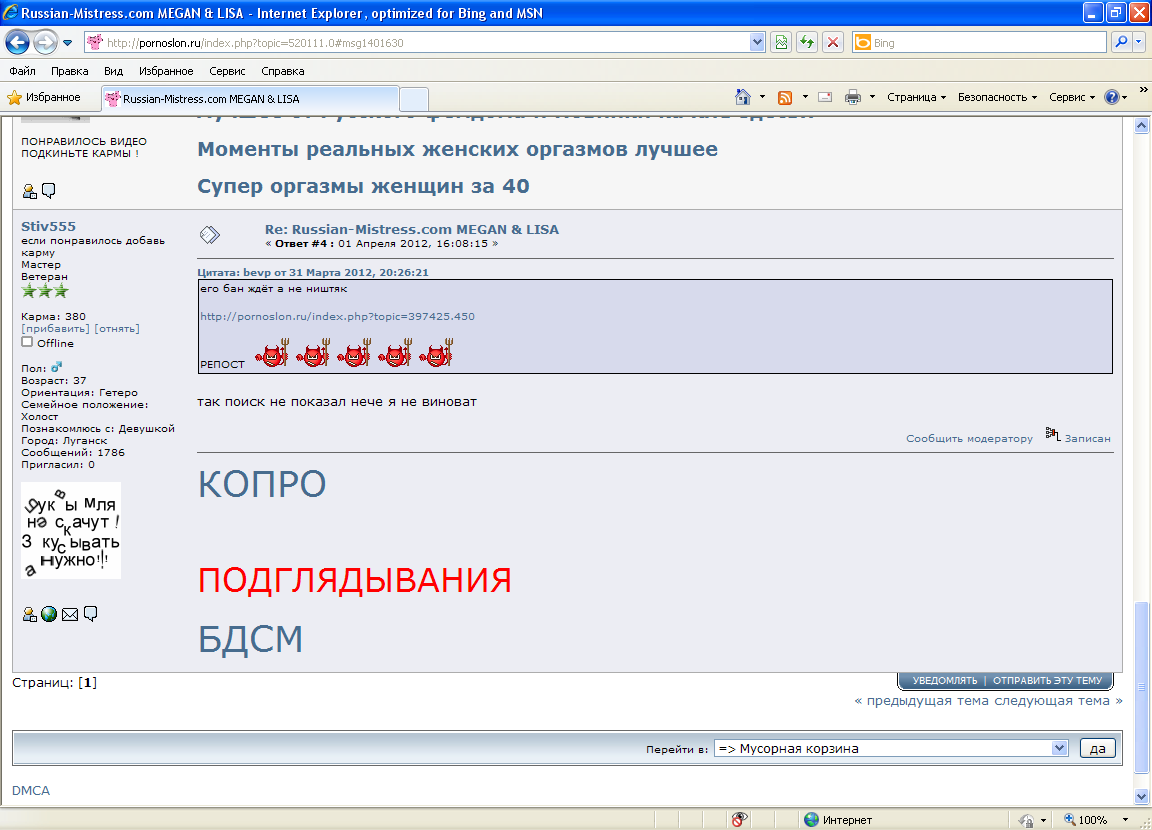Click the browser Back arrow button
Screen dimensions: 1152x830
click(18, 43)
